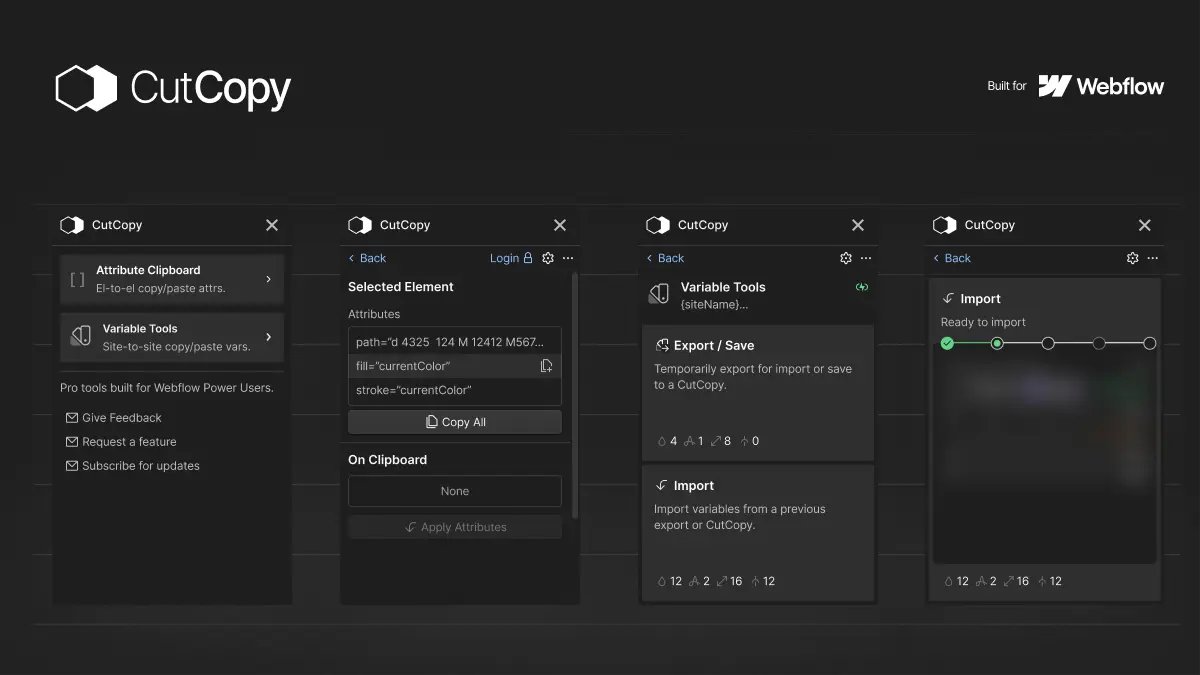Click the green sync icon beside Variable Tools title
This screenshot has height=675, width=1200.
[x=862, y=288]
